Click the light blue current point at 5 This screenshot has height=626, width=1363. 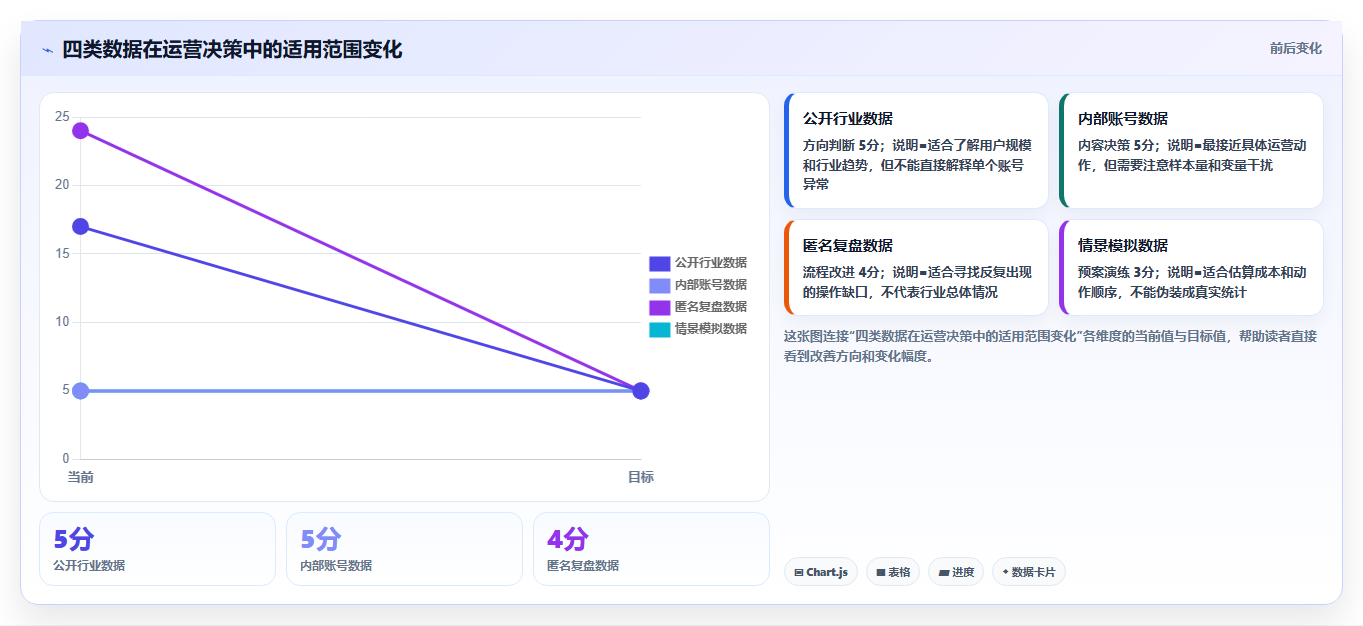click(x=81, y=390)
